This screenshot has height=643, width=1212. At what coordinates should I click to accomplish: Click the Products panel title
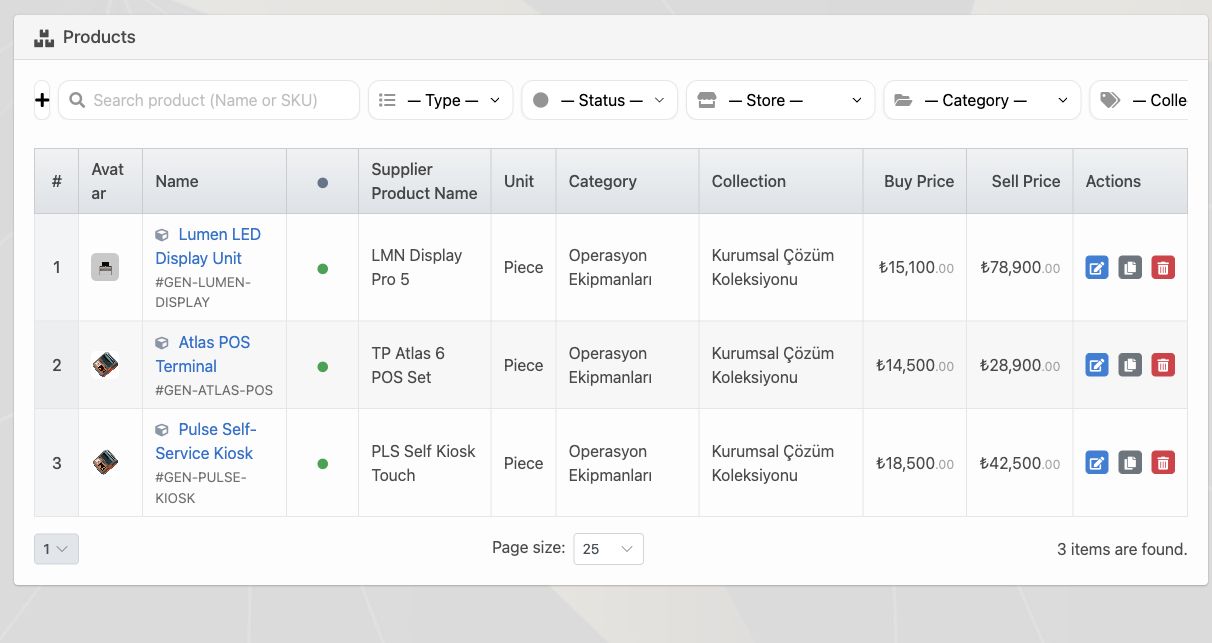pyautogui.click(x=99, y=37)
